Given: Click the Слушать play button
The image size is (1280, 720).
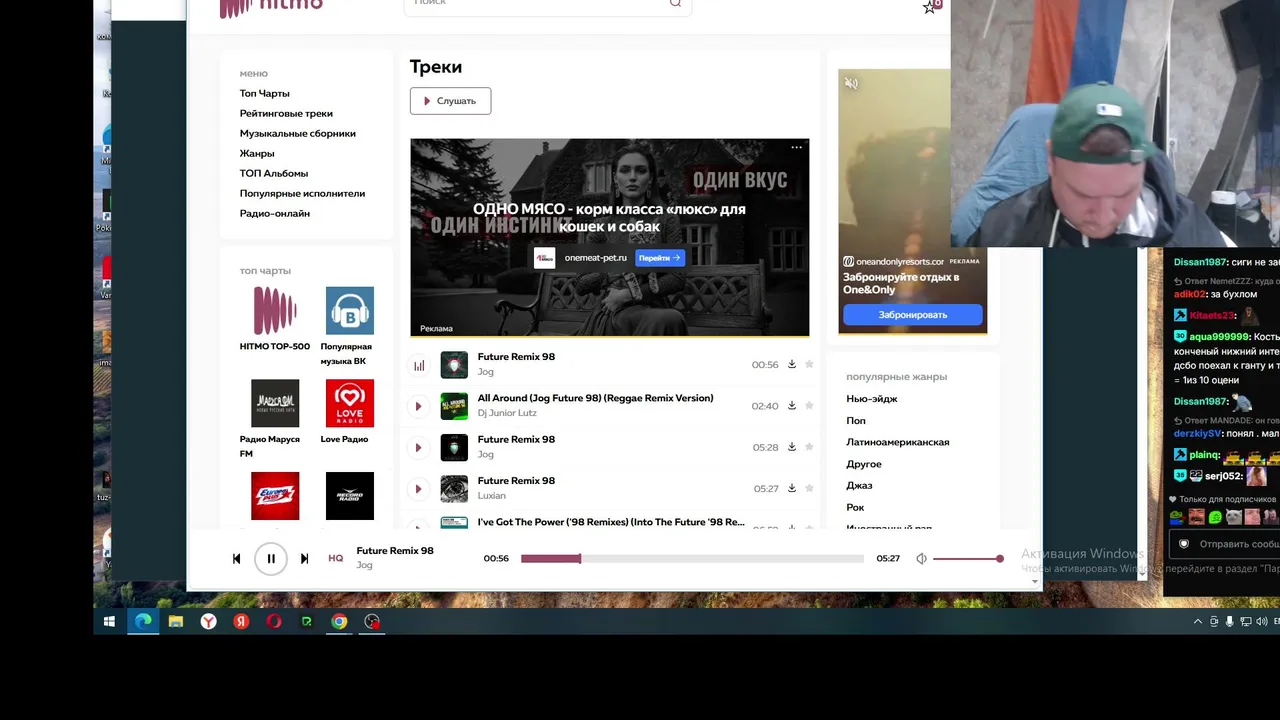Looking at the screenshot, I should tap(450, 101).
